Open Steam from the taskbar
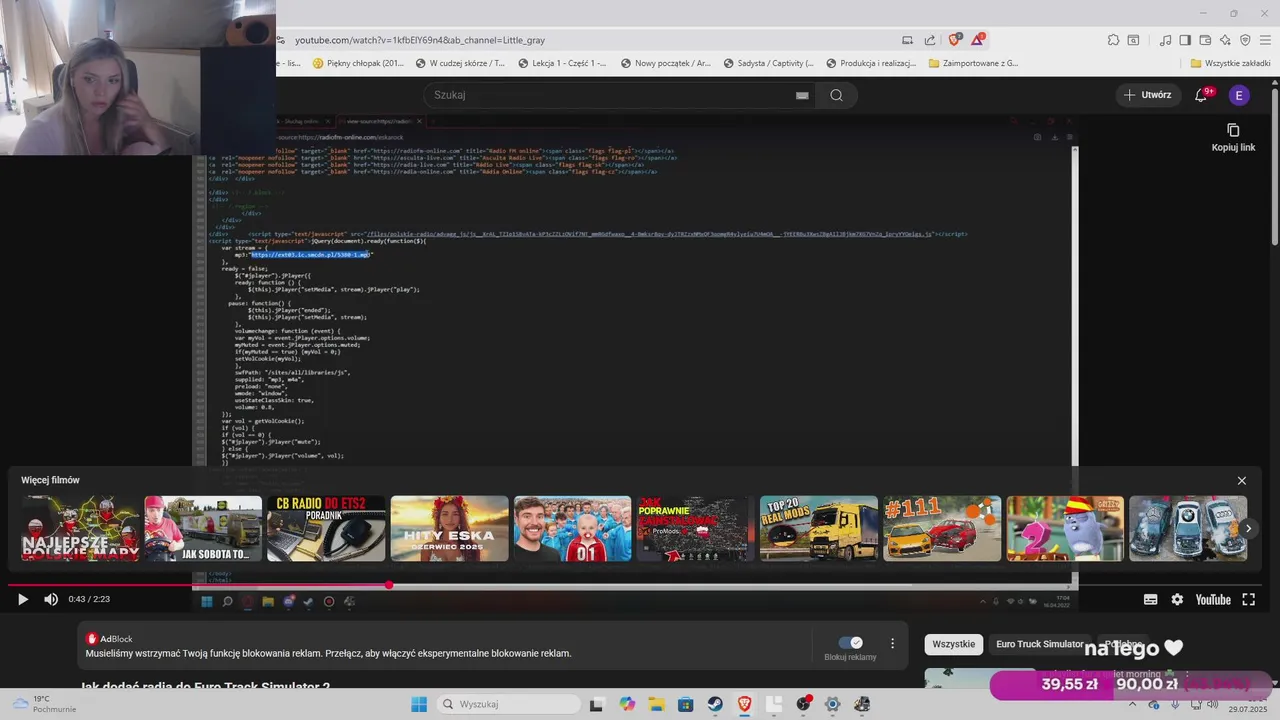1280x720 pixels. pos(715,704)
